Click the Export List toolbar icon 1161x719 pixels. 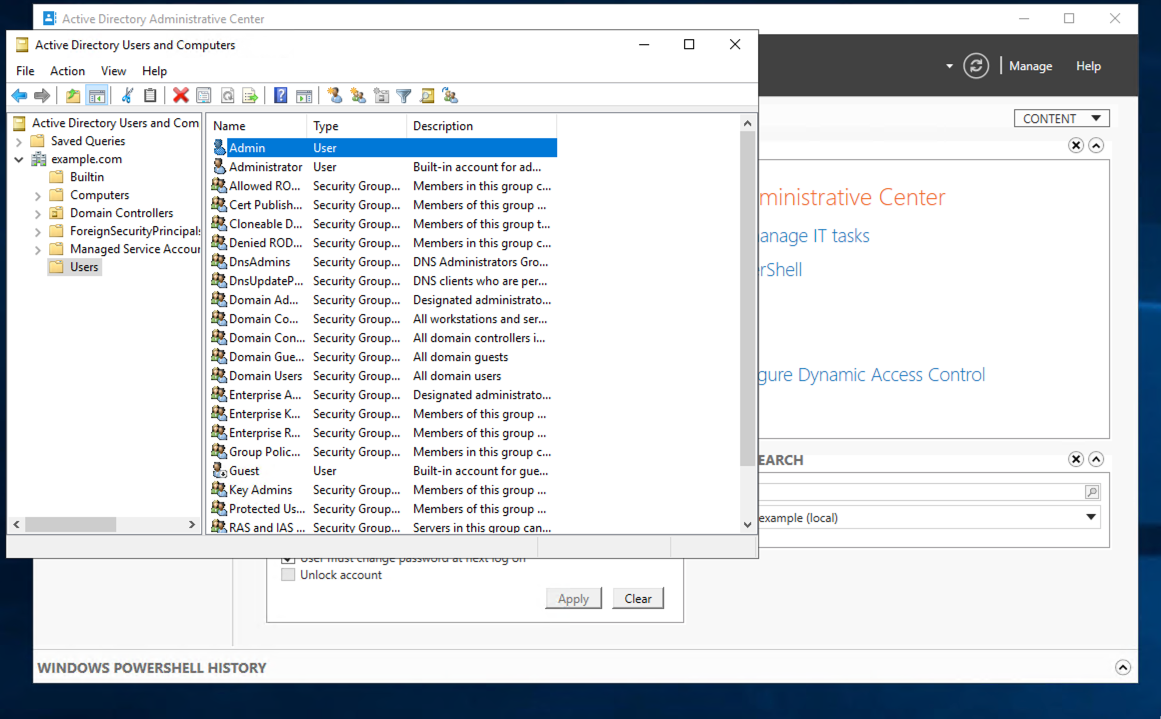(250, 96)
